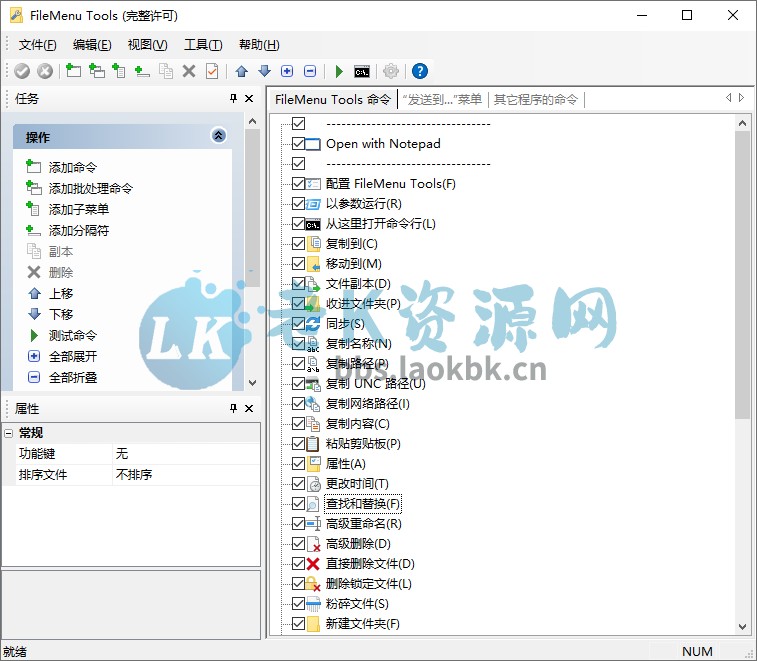Viewport: 757px width, 661px height.
Task: Open the 编辑(E) menu
Action: [92, 45]
